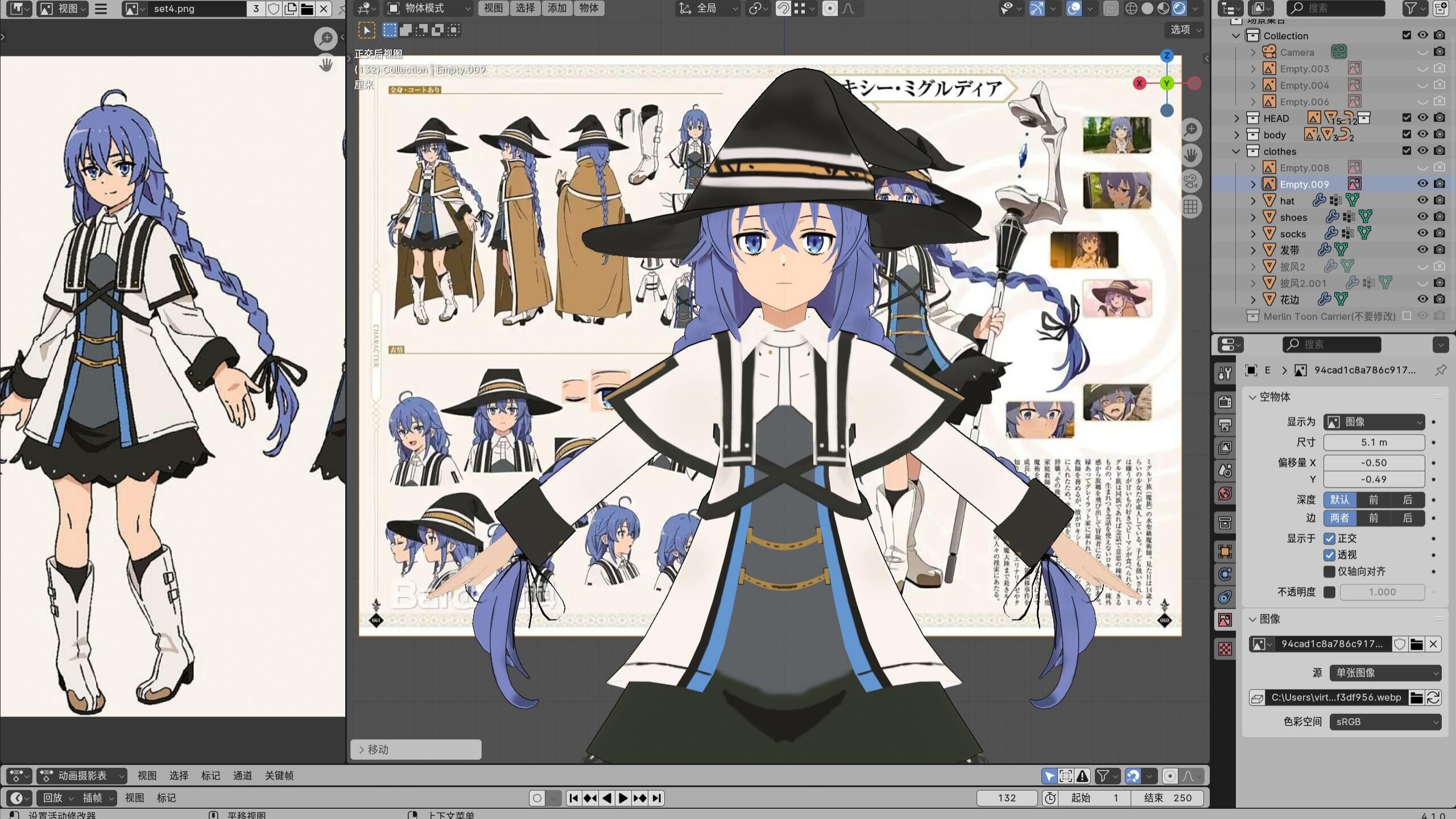Open the Output properties tab

click(x=1225, y=425)
